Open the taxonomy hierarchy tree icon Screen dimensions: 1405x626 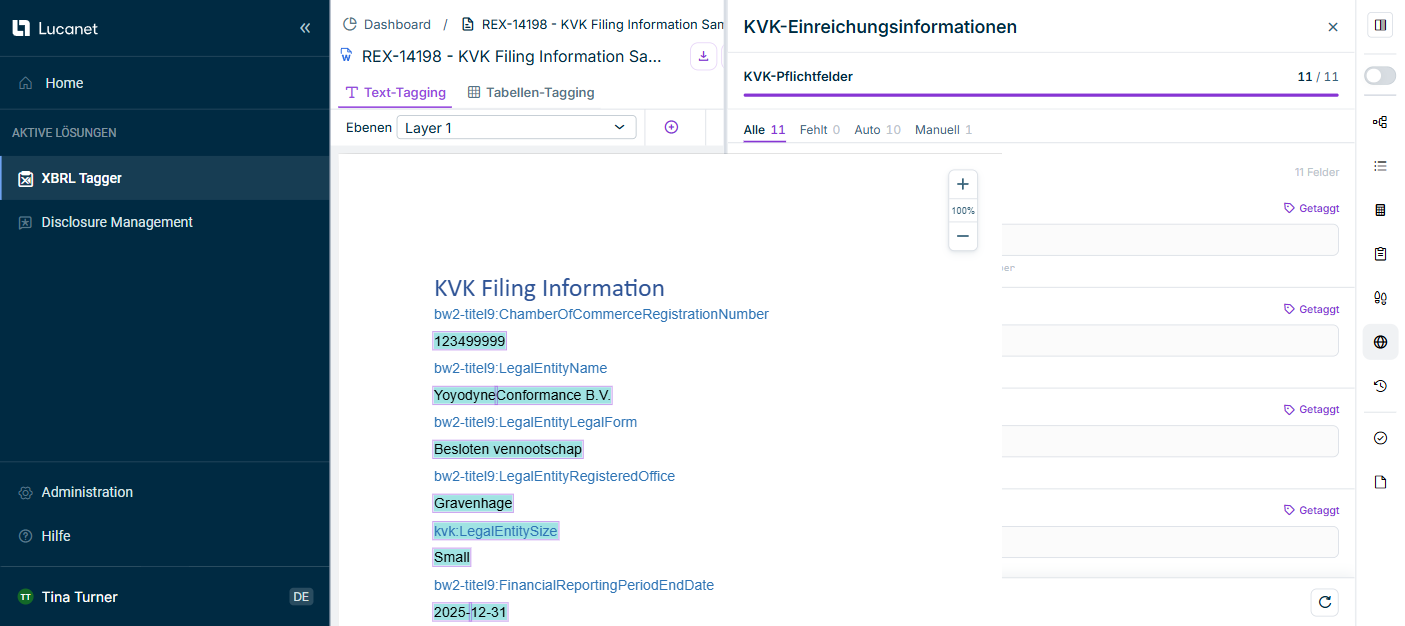tap(1381, 122)
